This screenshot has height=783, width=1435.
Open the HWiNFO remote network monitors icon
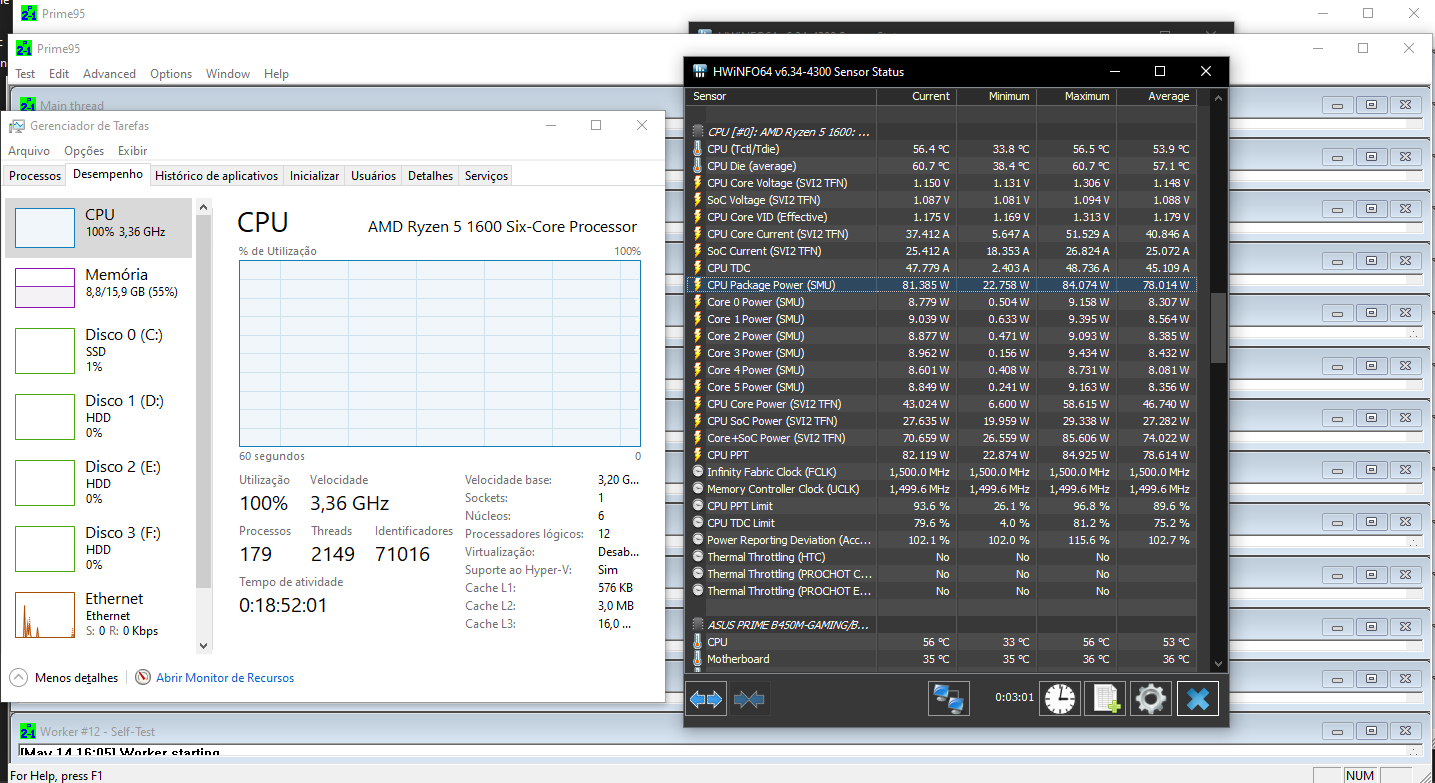[948, 699]
